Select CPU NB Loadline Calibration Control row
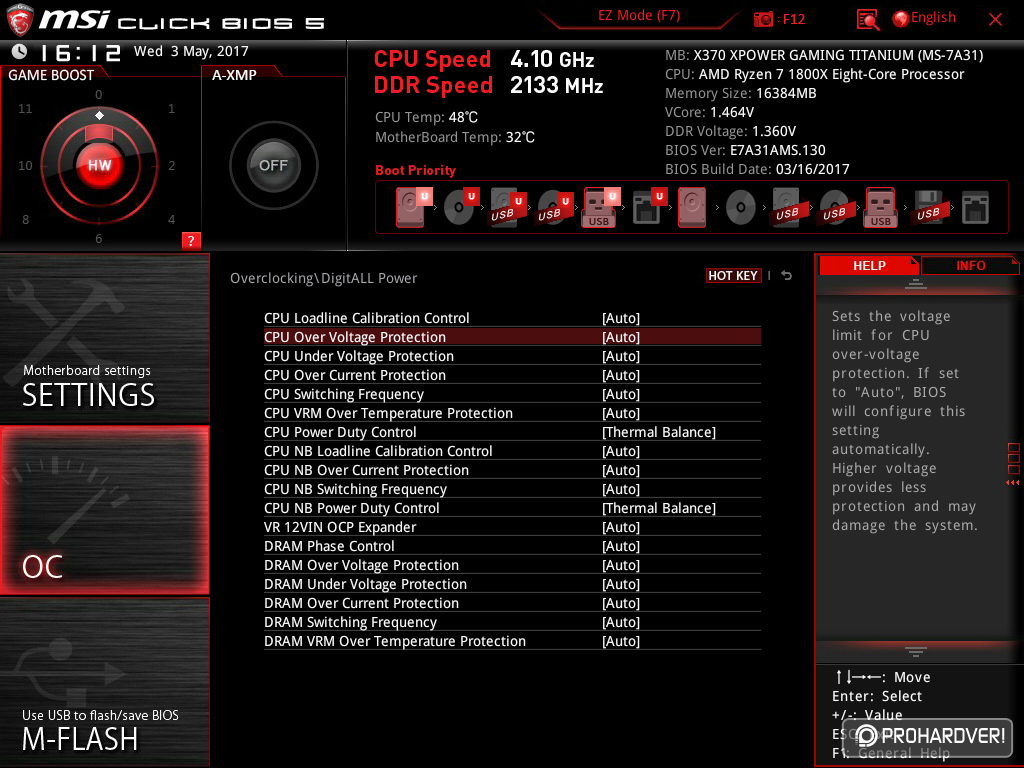The height and width of the screenshot is (768, 1024). click(512, 451)
